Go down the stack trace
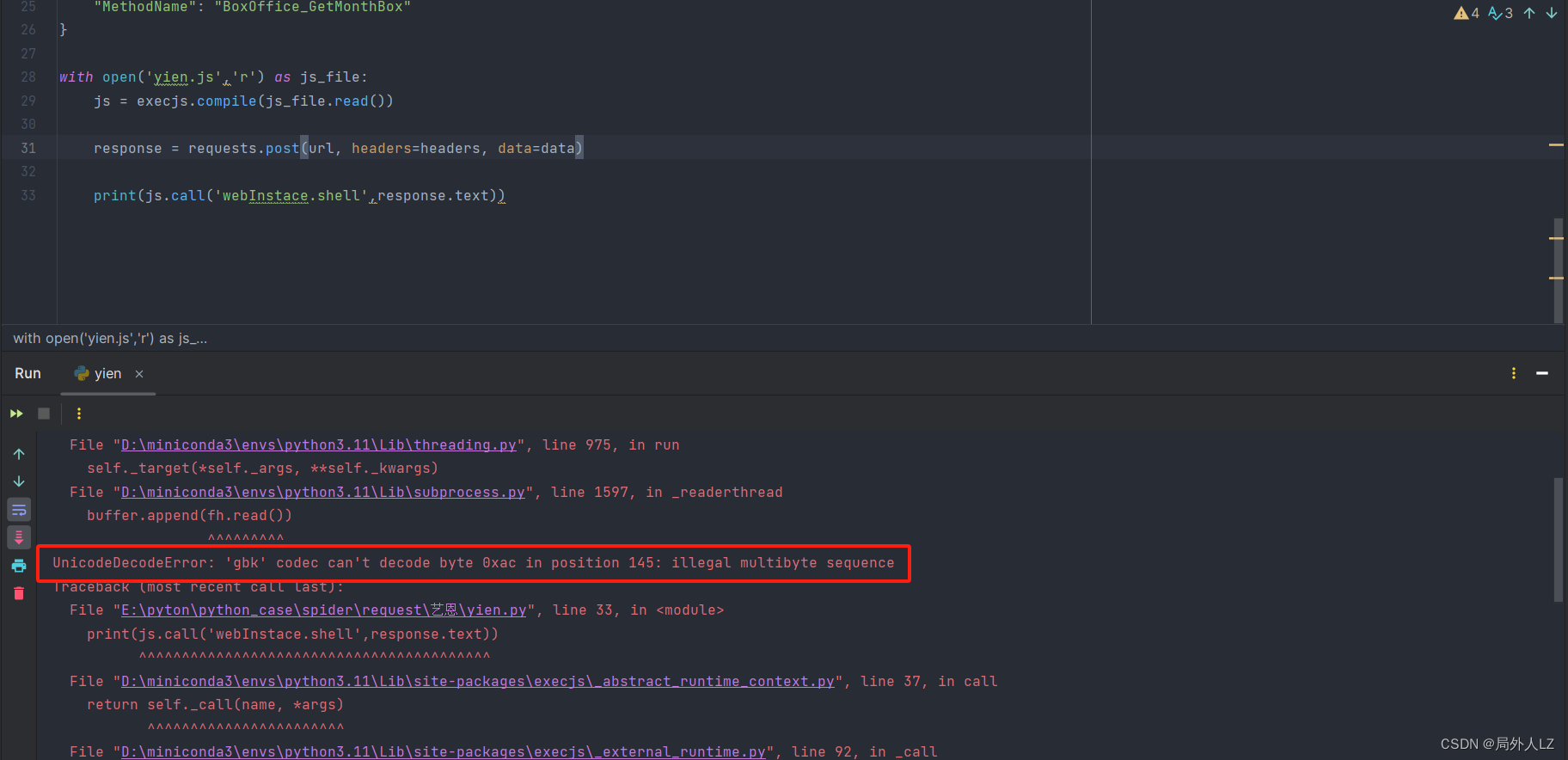Screen dimensions: 1568x760 click(x=19, y=481)
